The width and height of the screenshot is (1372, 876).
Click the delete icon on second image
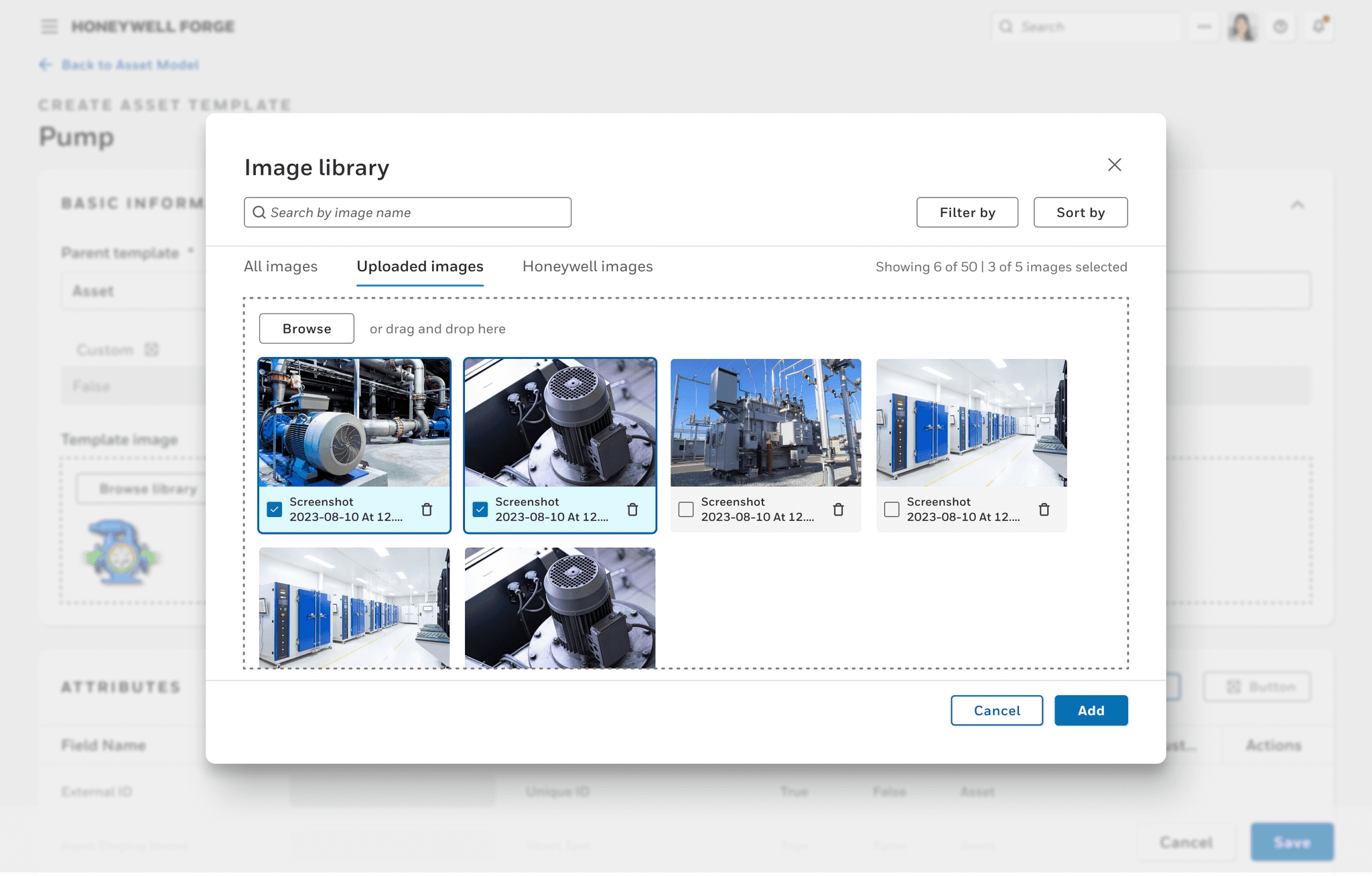pos(633,508)
